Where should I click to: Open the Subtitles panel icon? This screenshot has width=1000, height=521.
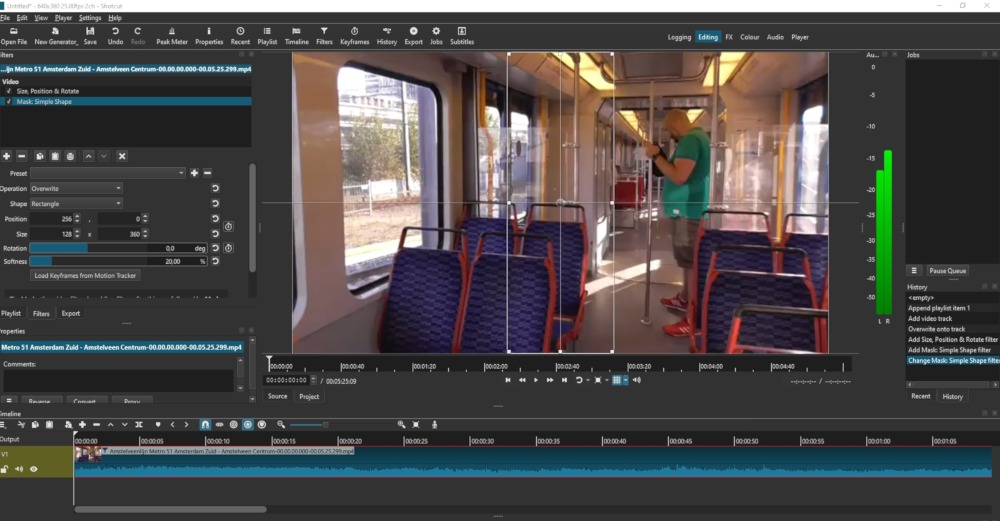tap(461, 36)
